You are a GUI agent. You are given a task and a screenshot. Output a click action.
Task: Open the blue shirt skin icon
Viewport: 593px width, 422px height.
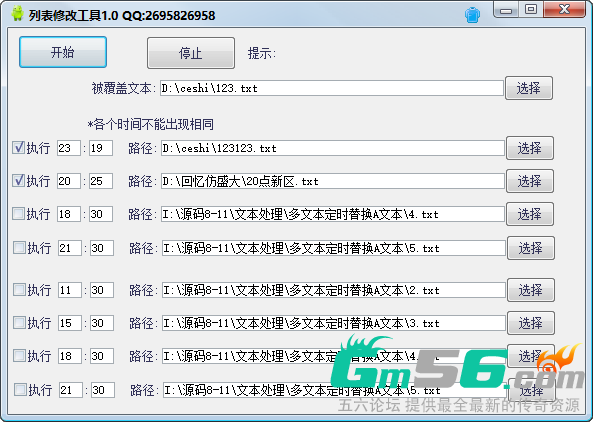click(x=472, y=15)
